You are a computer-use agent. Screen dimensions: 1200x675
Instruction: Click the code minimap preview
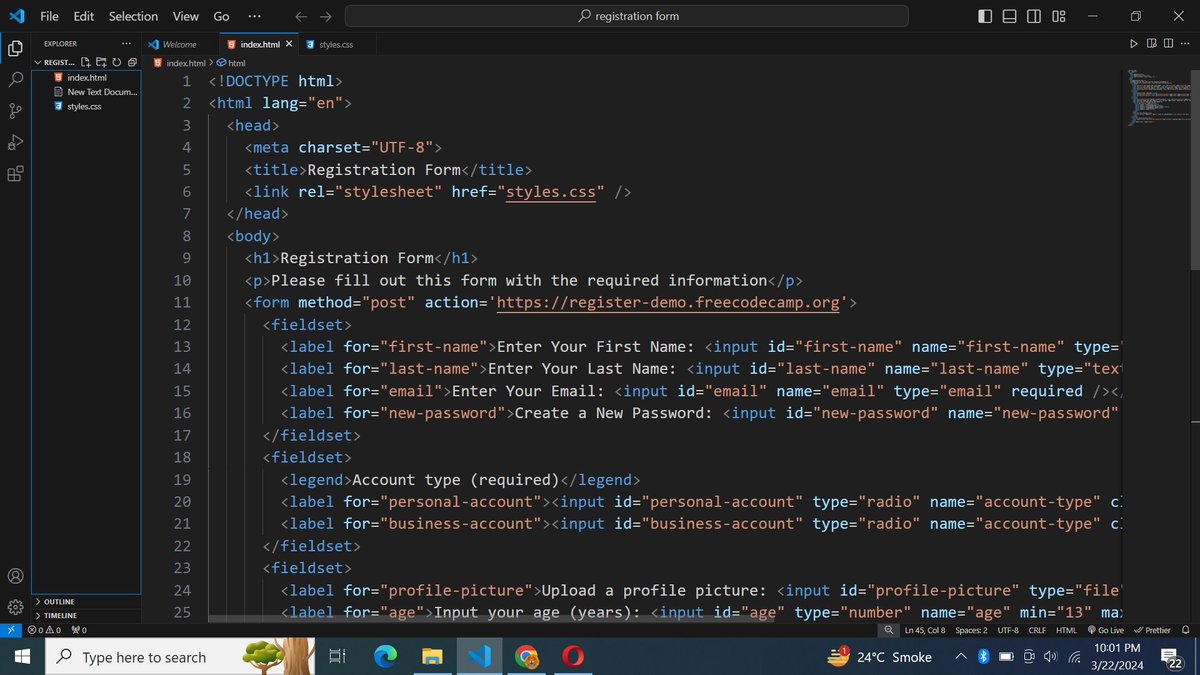click(1157, 97)
